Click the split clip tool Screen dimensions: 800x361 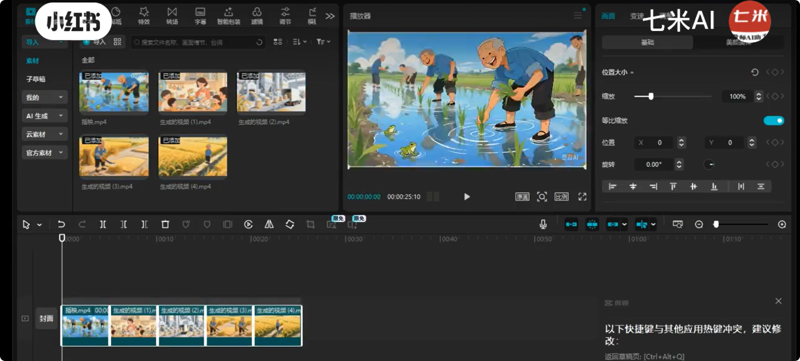pyautogui.click(x=103, y=224)
